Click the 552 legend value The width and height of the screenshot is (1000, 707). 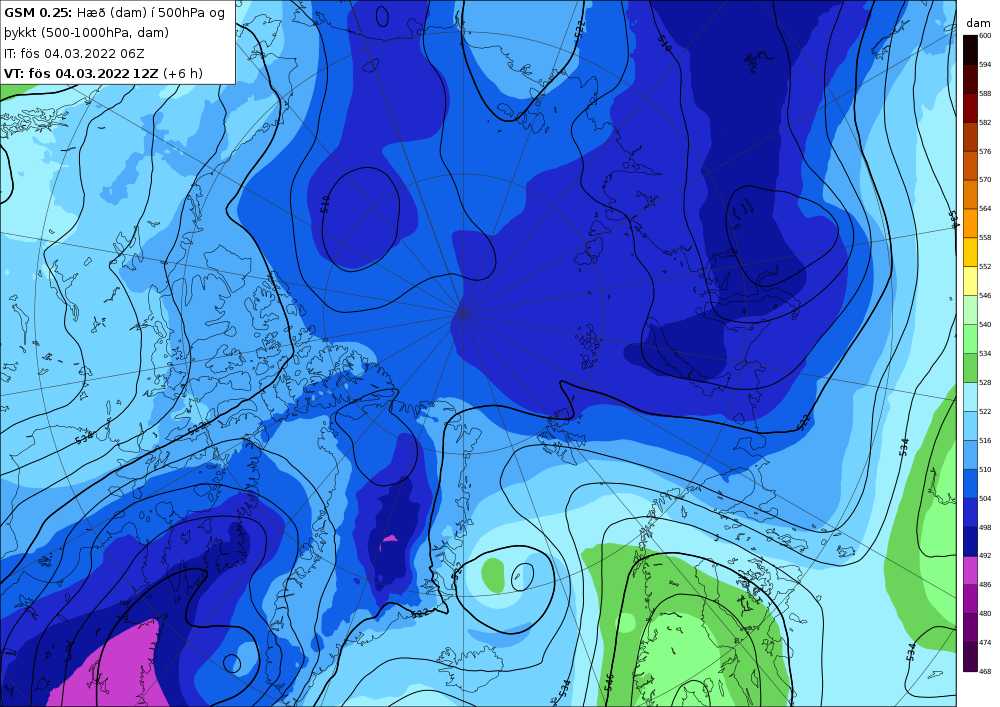pos(985,266)
